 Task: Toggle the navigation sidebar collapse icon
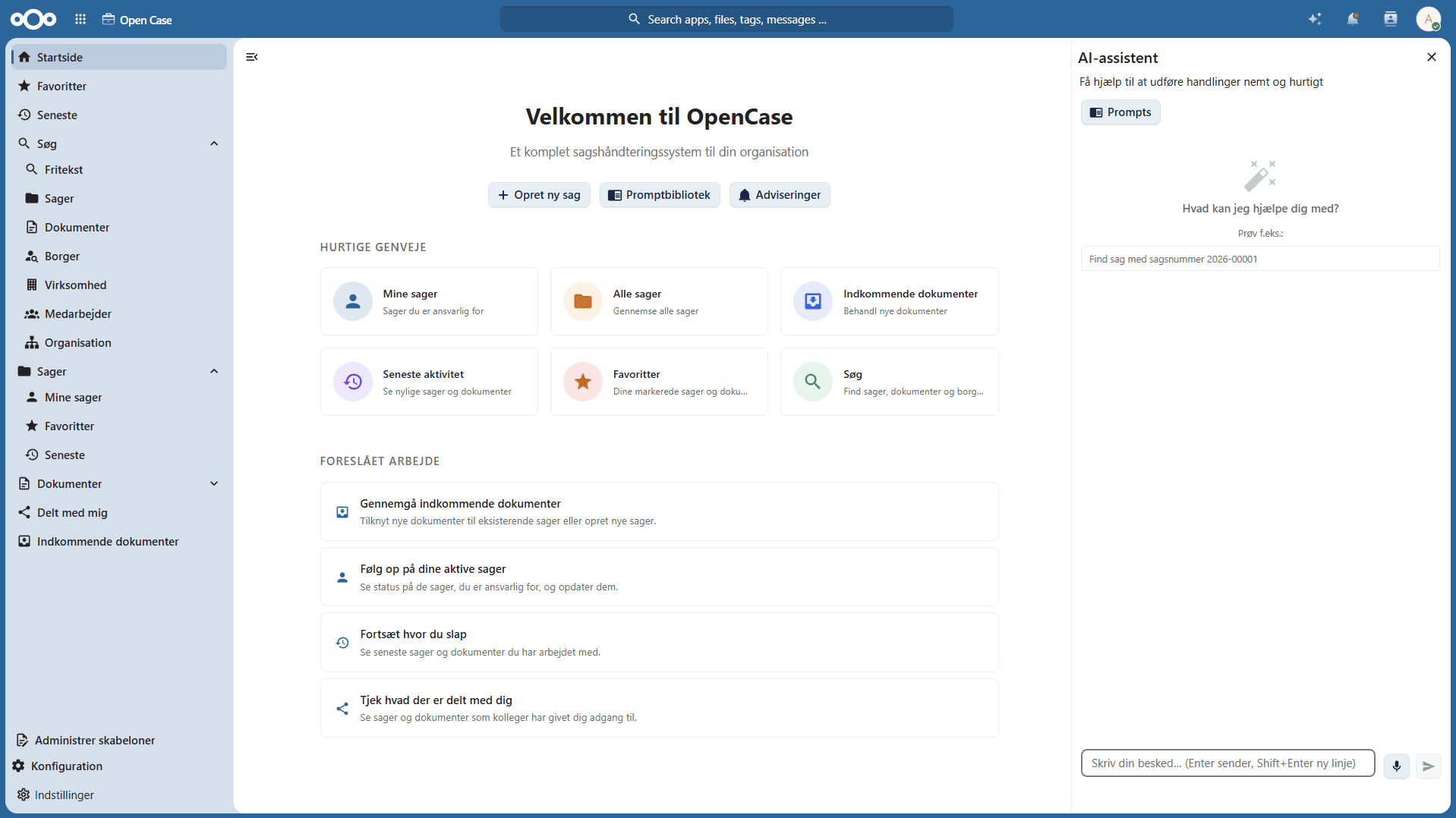252,57
